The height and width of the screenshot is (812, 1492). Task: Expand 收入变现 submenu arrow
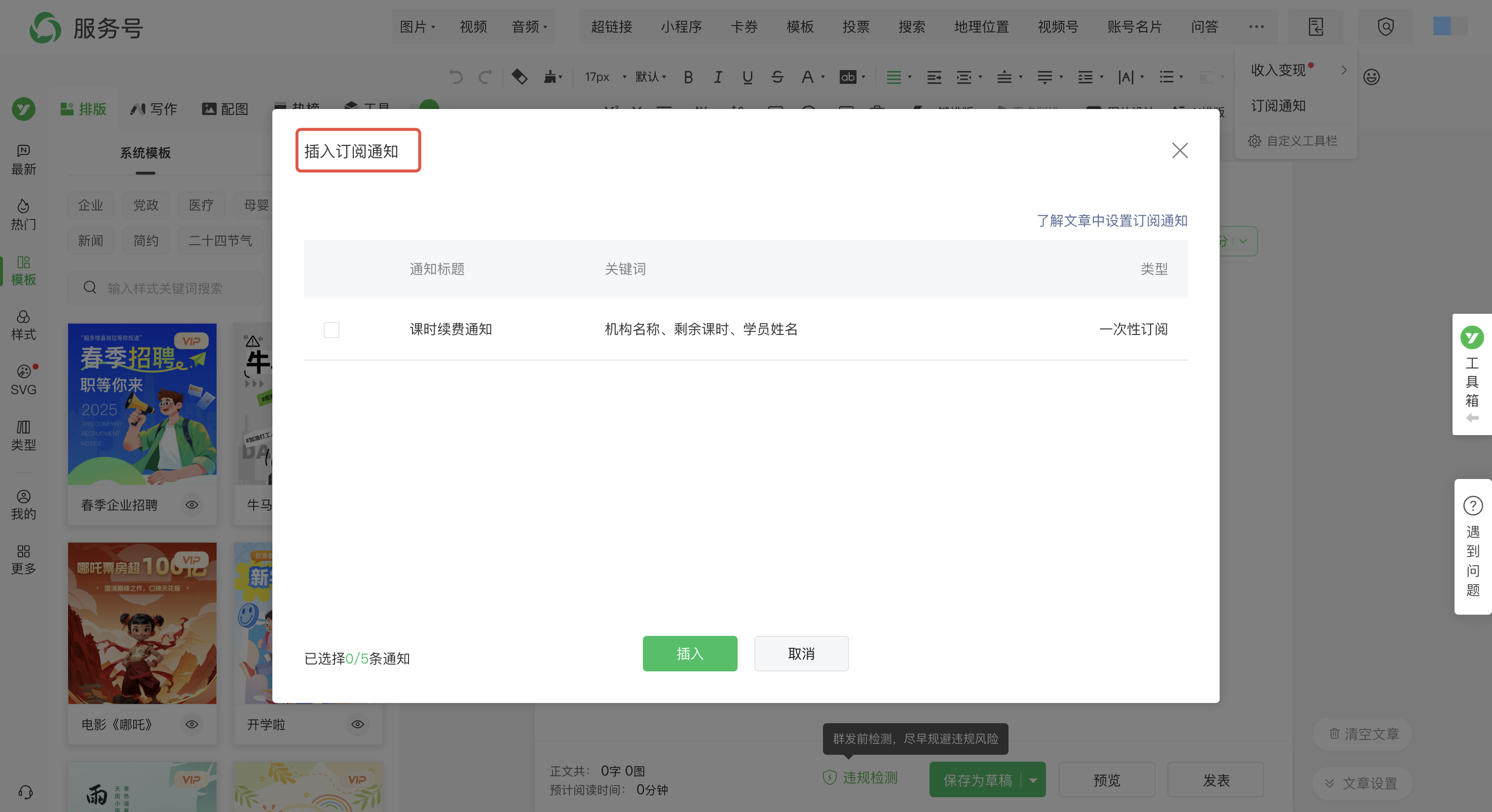point(1343,70)
